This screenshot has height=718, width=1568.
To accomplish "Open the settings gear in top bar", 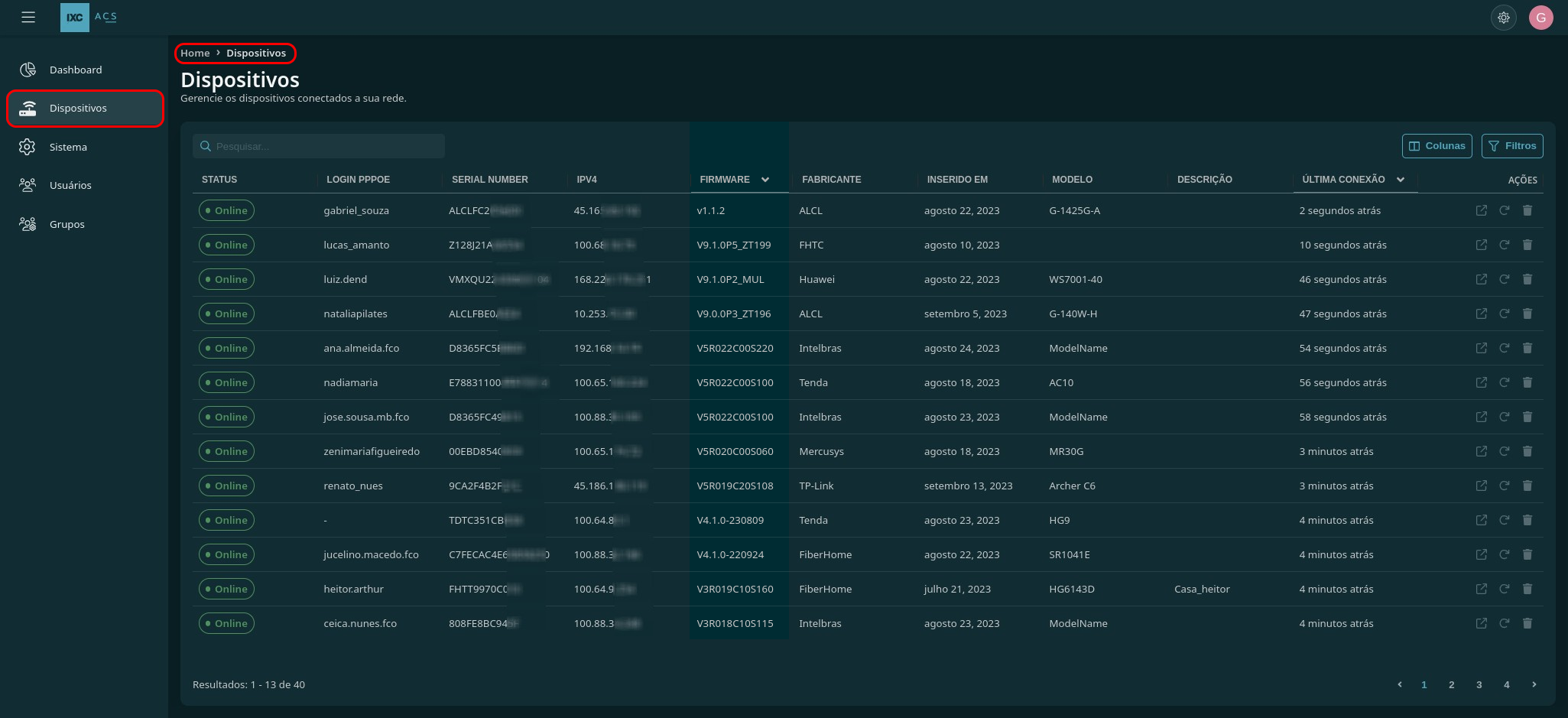I will coord(1503,17).
